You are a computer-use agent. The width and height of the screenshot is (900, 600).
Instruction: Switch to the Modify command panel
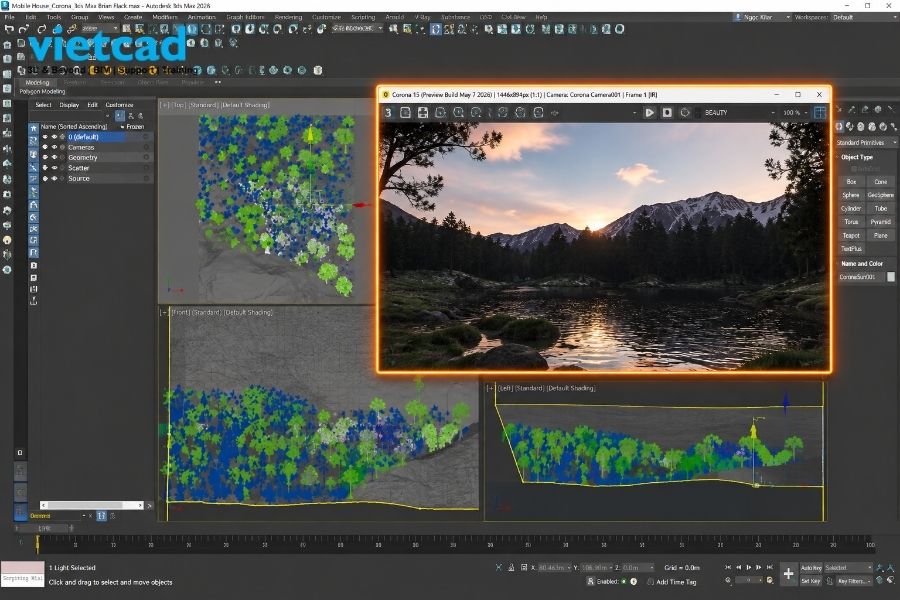852,109
